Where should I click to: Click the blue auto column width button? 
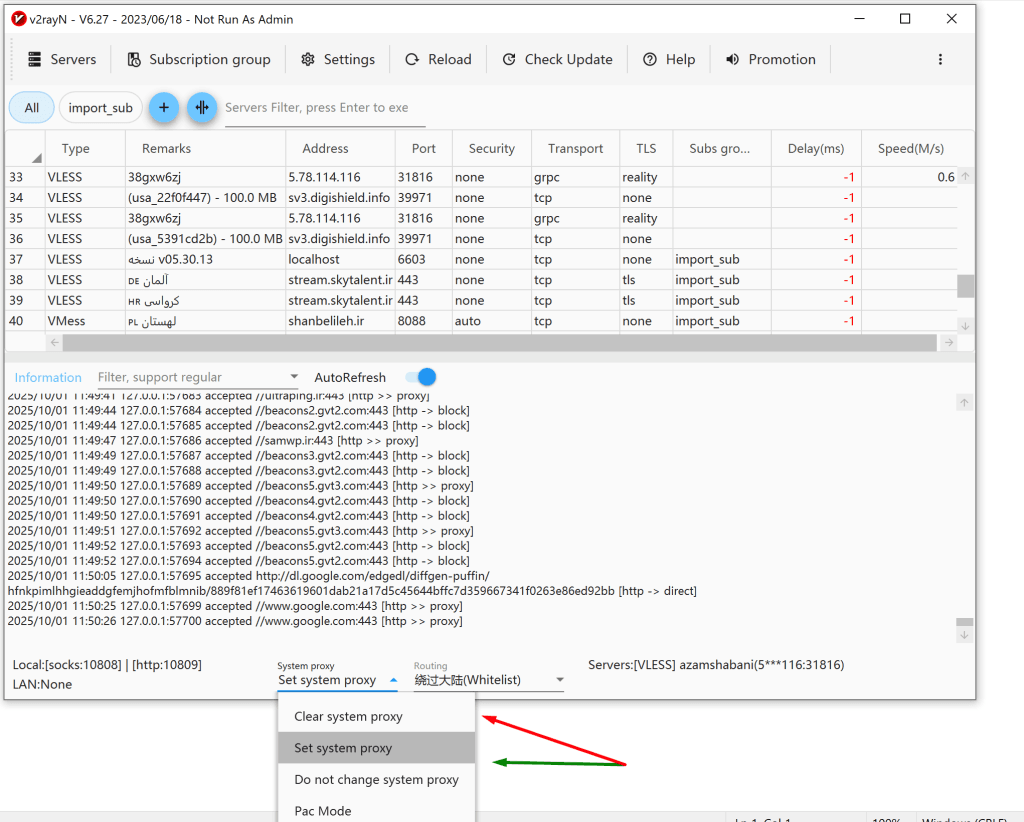pos(202,107)
